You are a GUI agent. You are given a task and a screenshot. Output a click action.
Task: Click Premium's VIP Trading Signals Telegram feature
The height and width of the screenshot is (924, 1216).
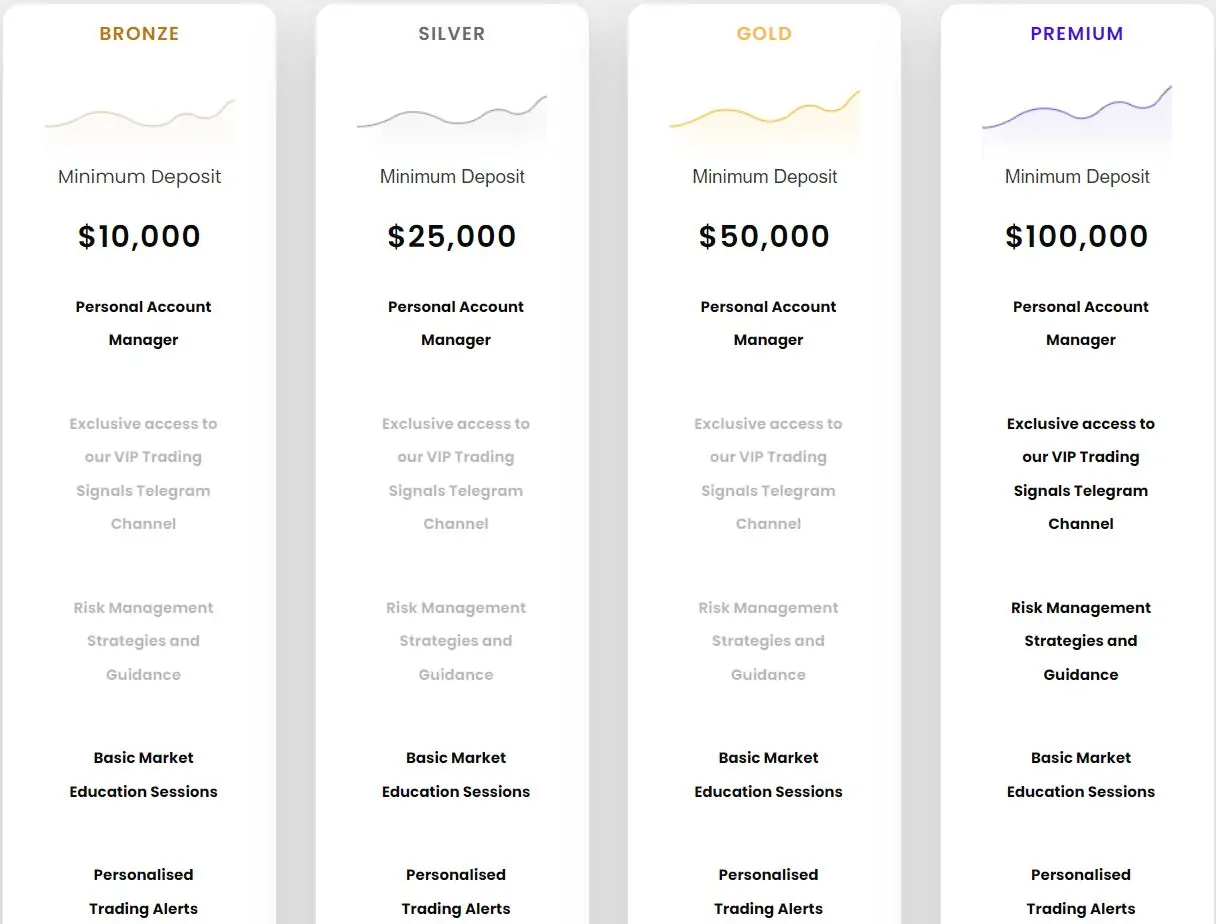tap(1081, 473)
